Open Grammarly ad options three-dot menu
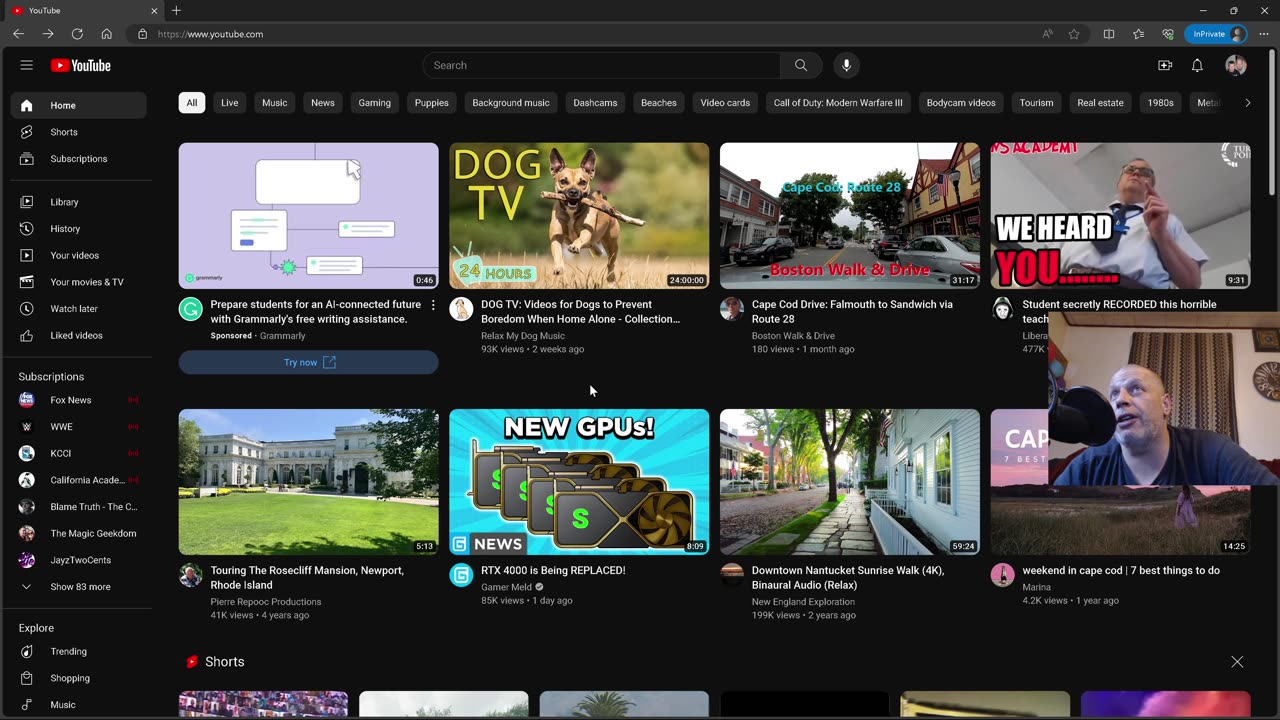The height and width of the screenshot is (720, 1280). pyautogui.click(x=433, y=305)
